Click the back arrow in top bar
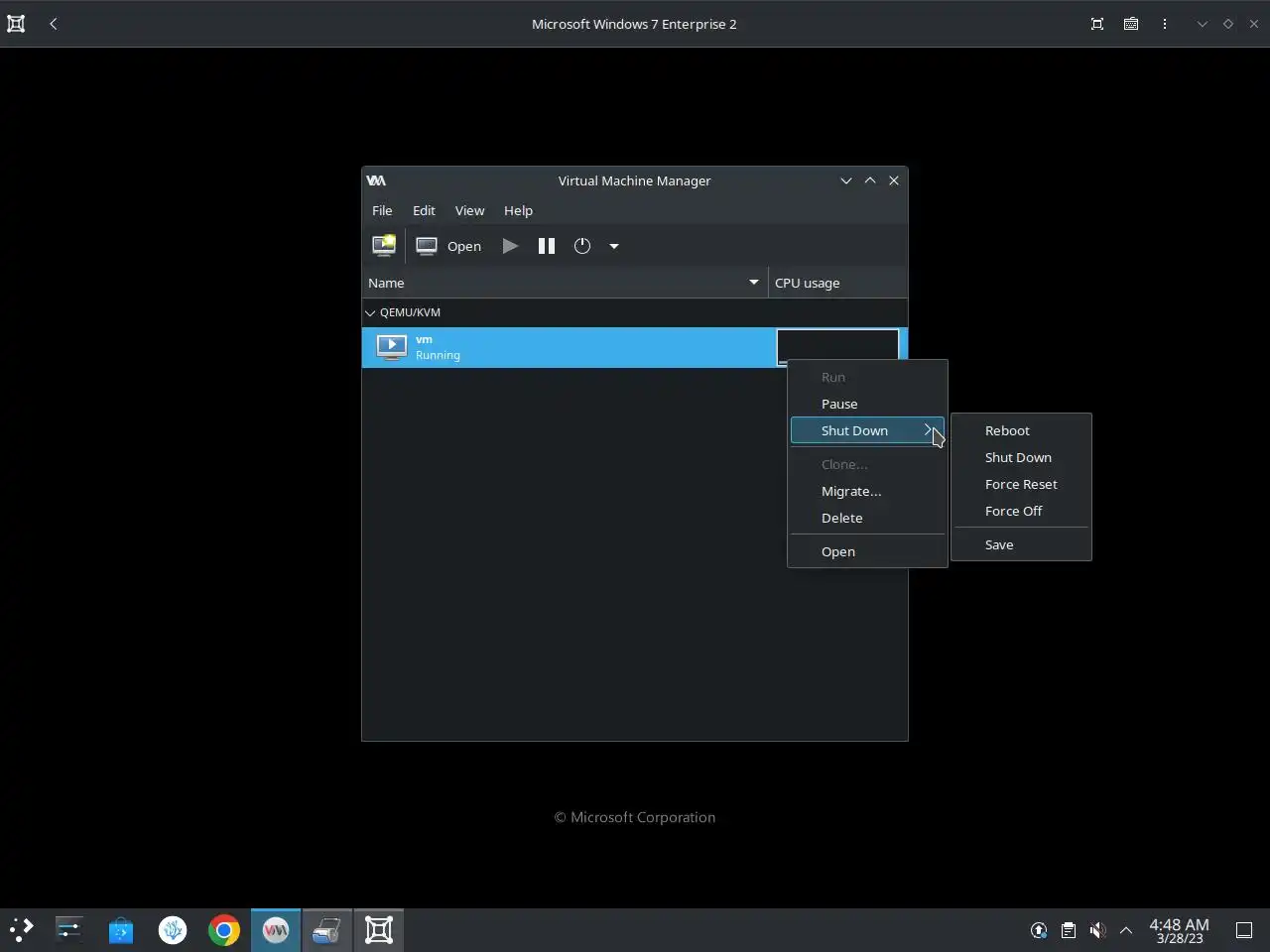Screen dimensions: 1270x952 54,24
